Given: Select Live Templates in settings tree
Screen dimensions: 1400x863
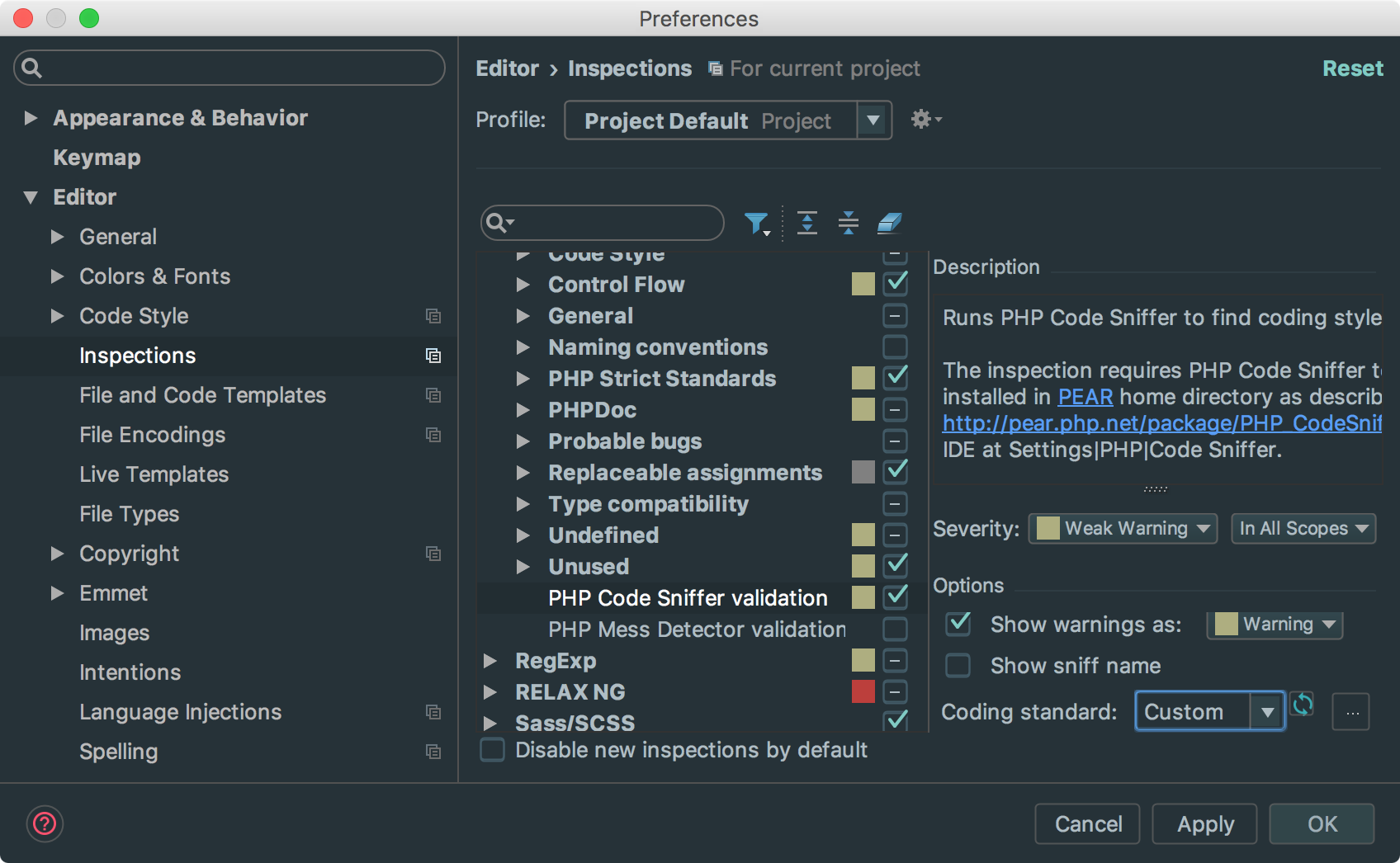Looking at the screenshot, I should pos(154,474).
